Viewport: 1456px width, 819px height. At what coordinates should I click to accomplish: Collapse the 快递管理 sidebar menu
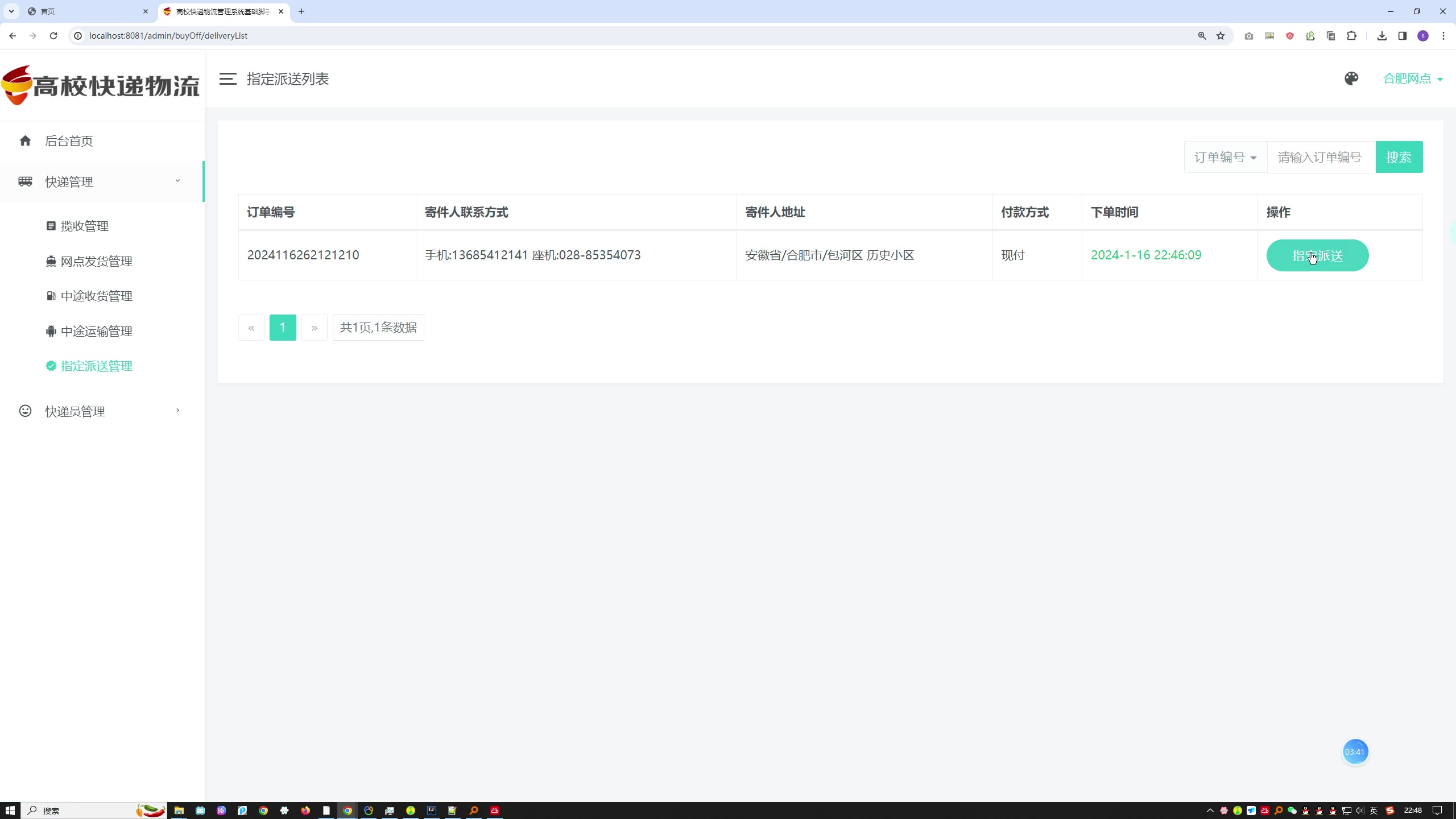(102, 181)
